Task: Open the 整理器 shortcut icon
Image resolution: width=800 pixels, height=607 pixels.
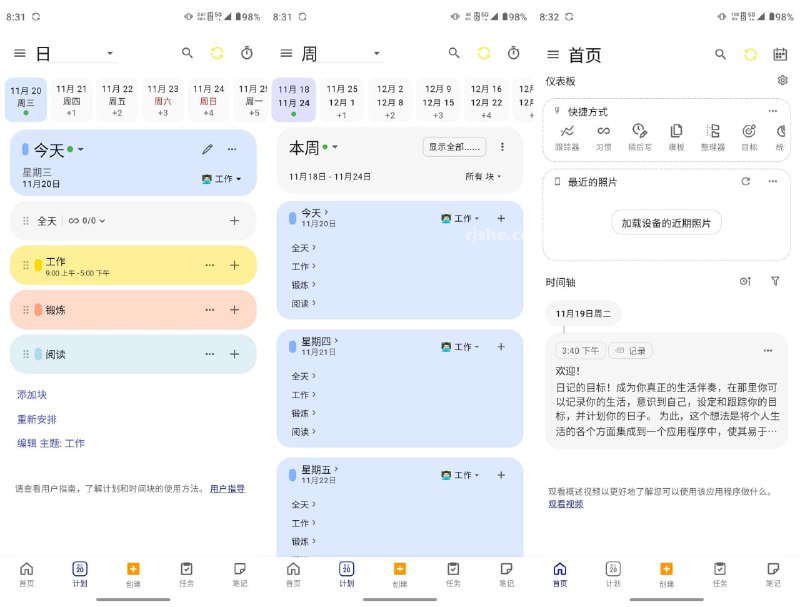Action: pyautogui.click(x=712, y=131)
